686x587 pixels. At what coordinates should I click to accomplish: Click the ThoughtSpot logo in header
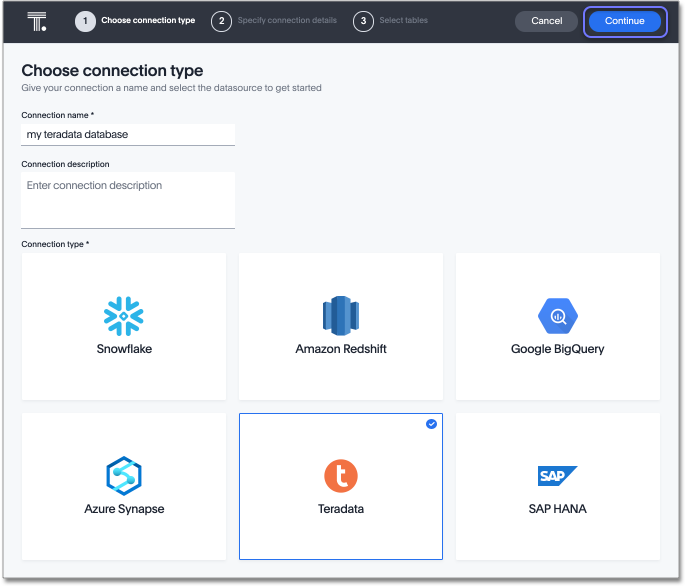click(38, 21)
